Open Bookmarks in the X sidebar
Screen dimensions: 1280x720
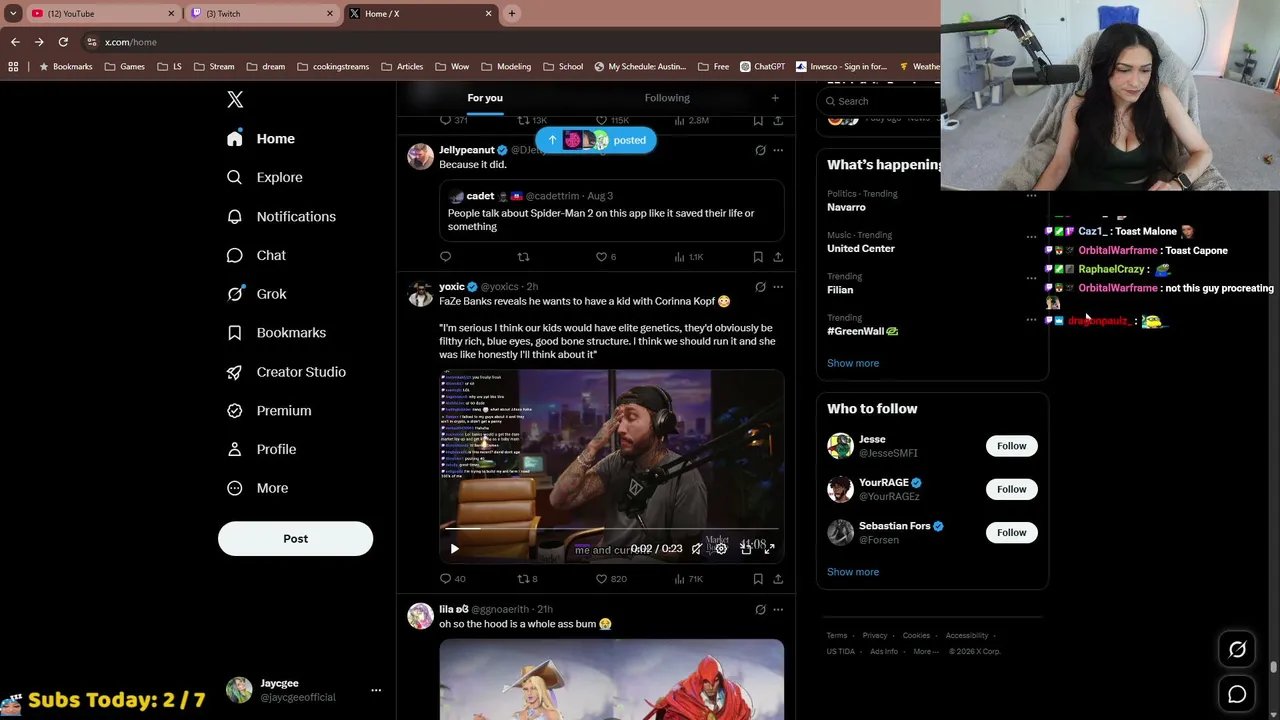click(276, 333)
